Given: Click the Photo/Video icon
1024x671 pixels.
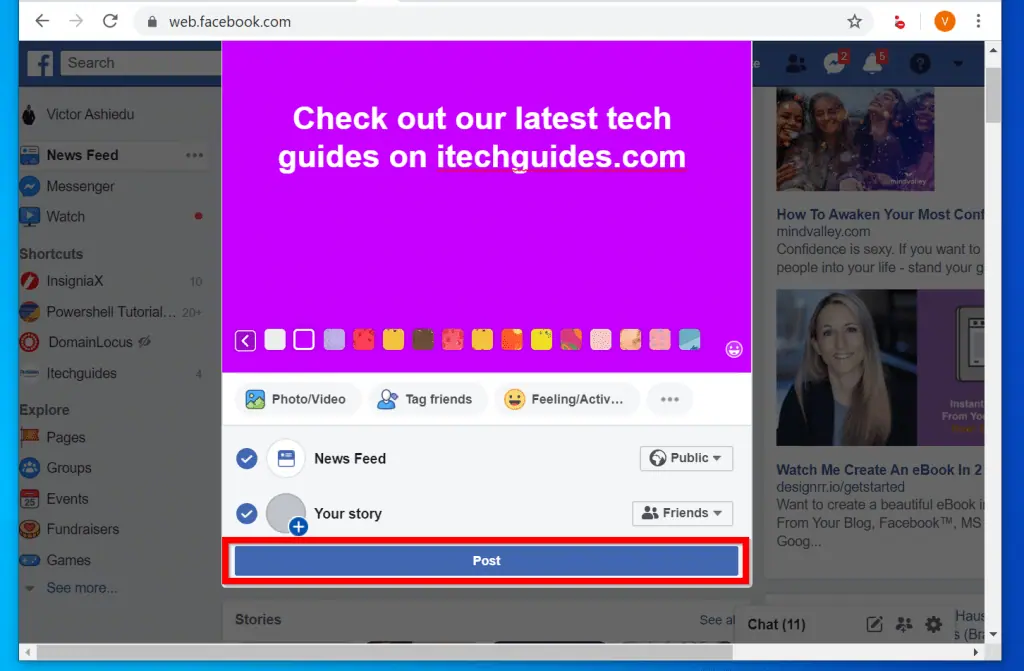Looking at the screenshot, I should [x=253, y=399].
